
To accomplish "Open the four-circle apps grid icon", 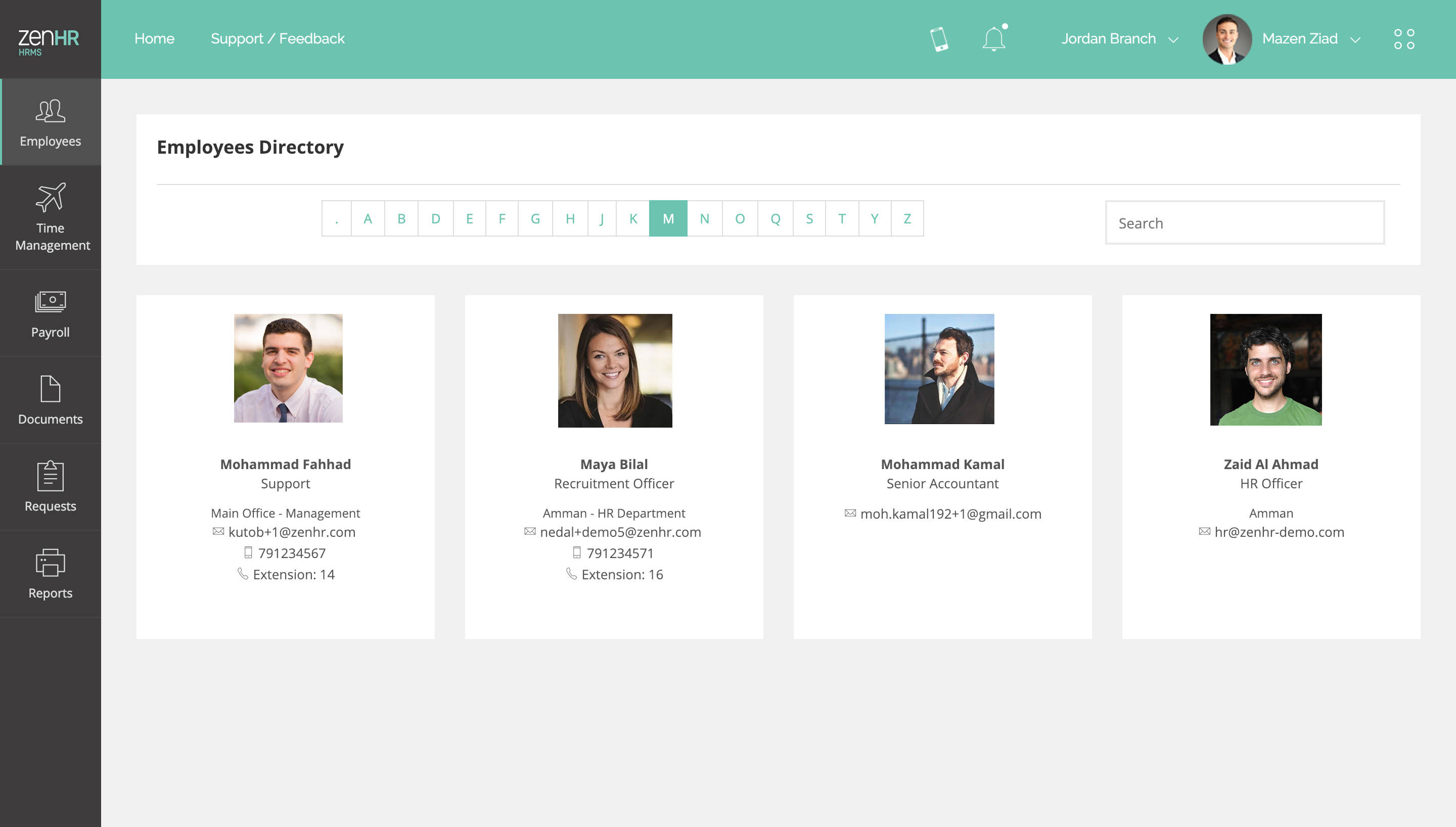I will click(x=1404, y=39).
